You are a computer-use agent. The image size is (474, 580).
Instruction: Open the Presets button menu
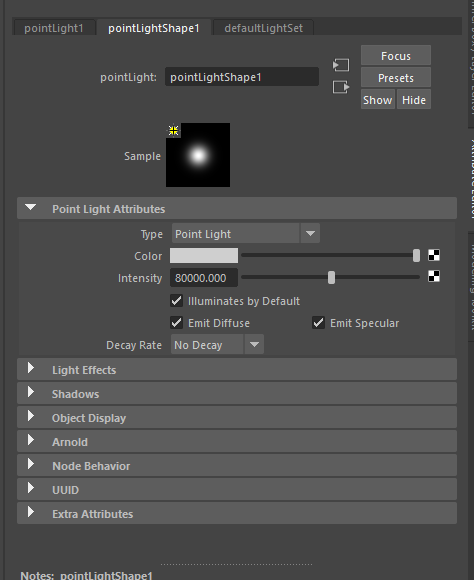click(x=396, y=78)
